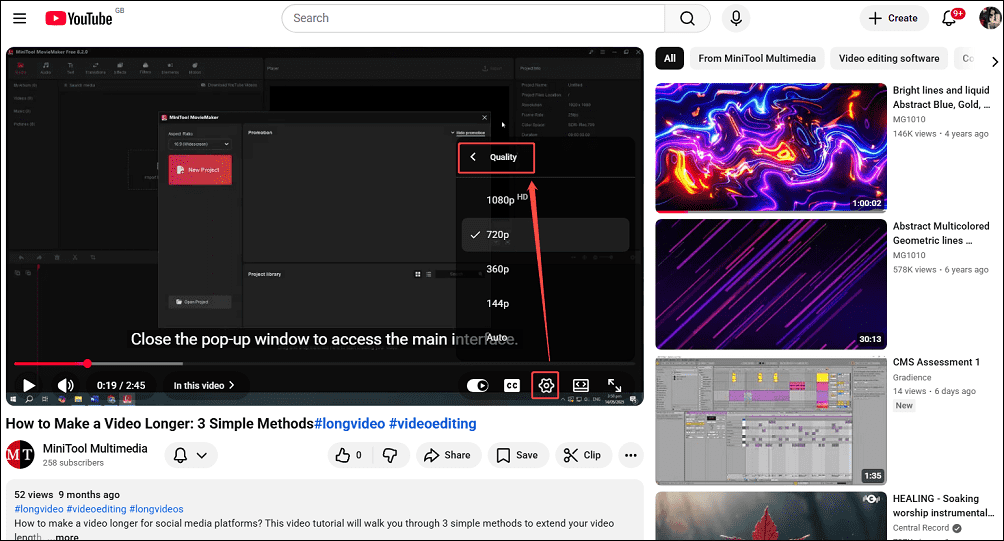Open the notifications bell in the header
Image resolution: width=1004 pixels, height=541 pixels.
[x=949, y=18]
